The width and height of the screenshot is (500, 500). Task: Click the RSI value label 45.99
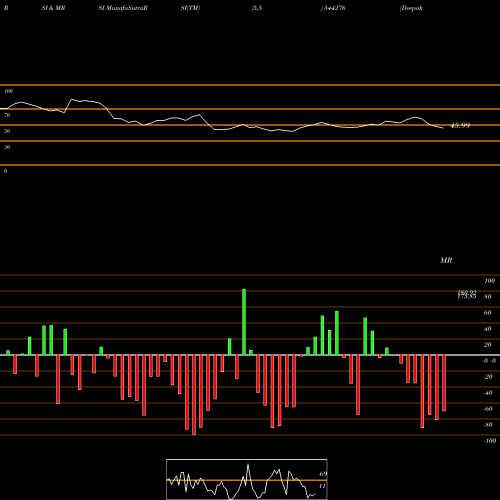coord(460,126)
